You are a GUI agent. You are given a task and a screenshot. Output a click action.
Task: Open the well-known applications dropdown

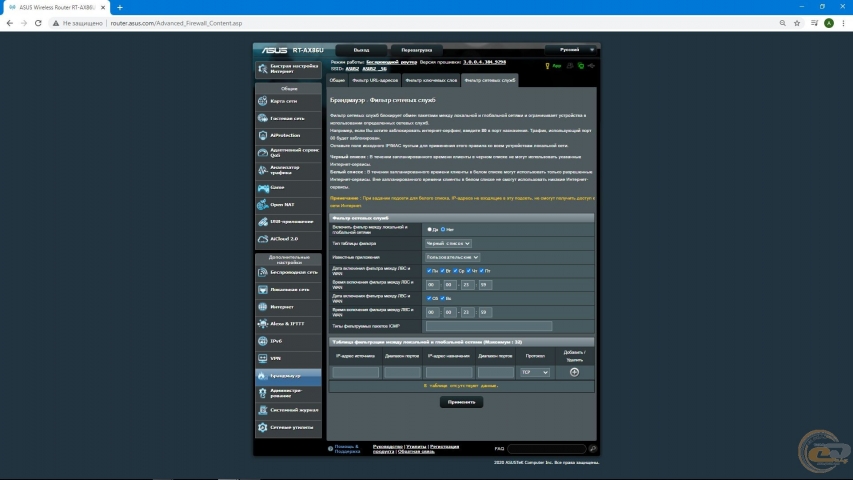tap(453, 257)
